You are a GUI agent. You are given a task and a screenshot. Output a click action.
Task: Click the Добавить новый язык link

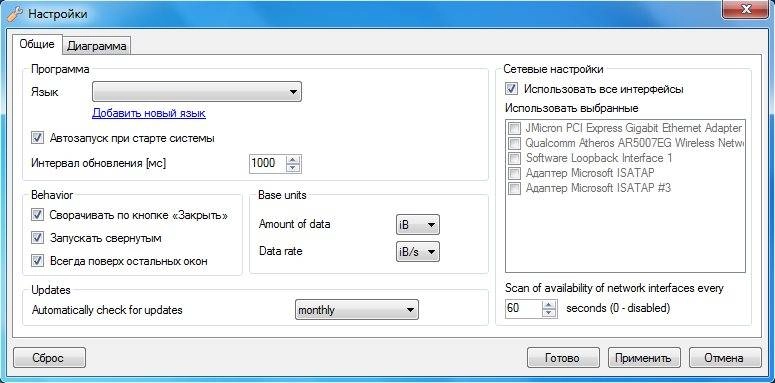[149, 113]
